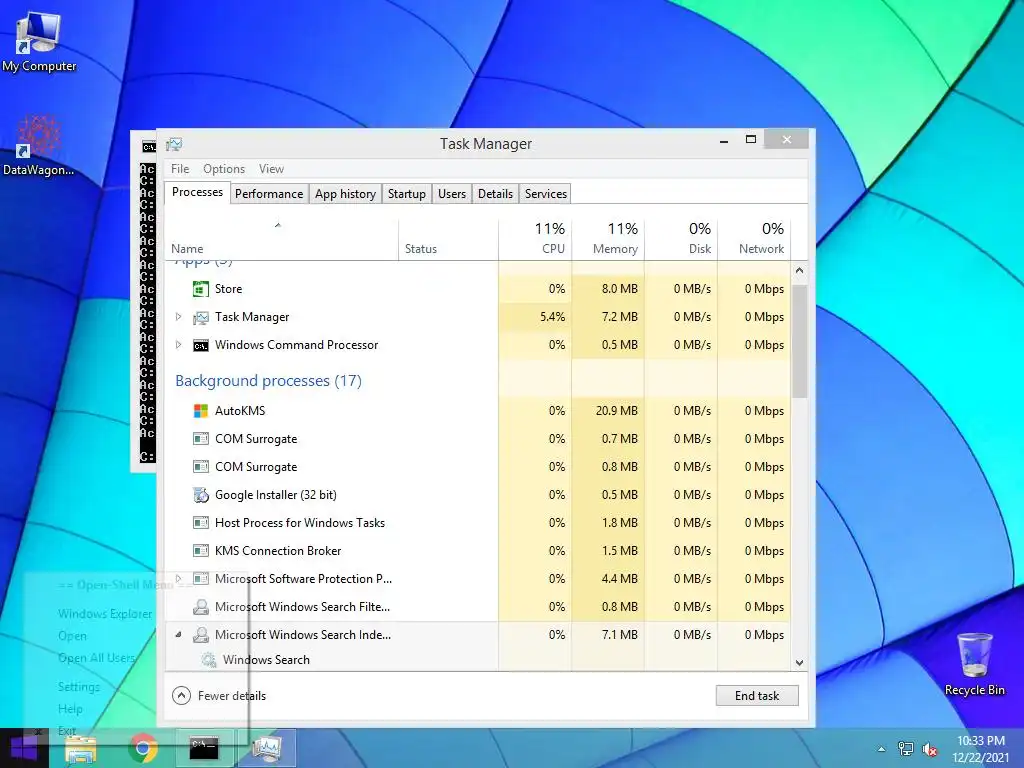Image resolution: width=1024 pixels, height=768 pixels.
Task: Click Task Manager CPU value 5.4%
Action: [552, 317]
